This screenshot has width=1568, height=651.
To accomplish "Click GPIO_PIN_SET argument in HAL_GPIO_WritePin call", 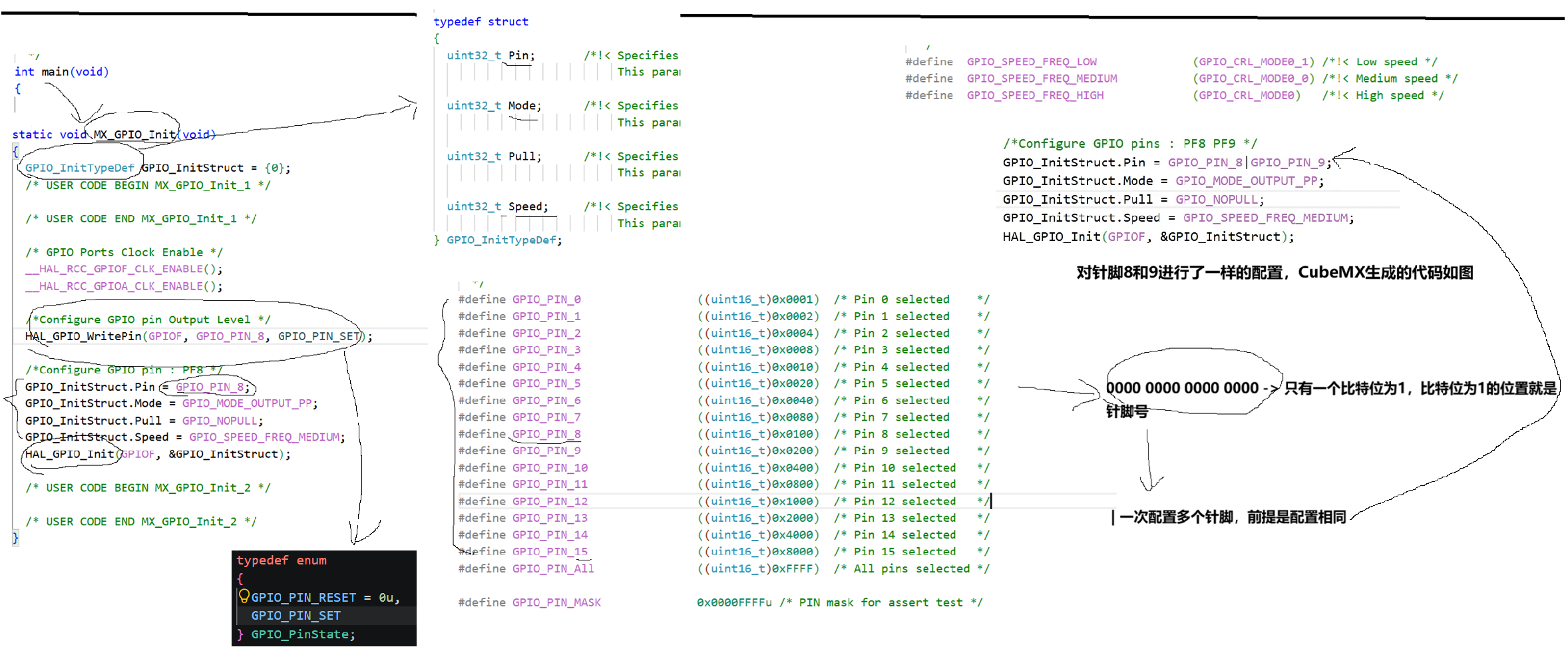I will (319, 336).
